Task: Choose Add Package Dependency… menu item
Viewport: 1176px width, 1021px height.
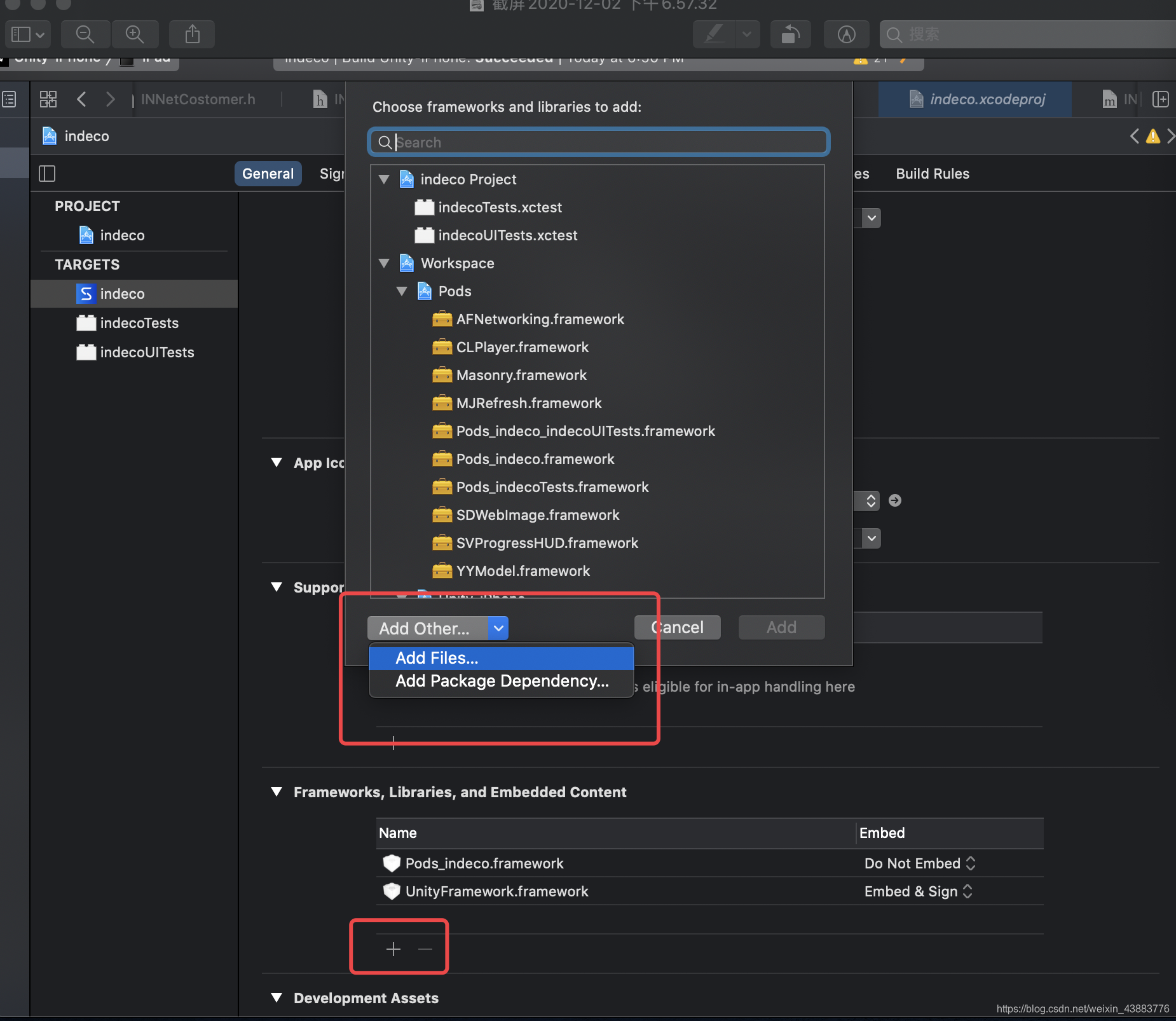Action: (502, 681)
